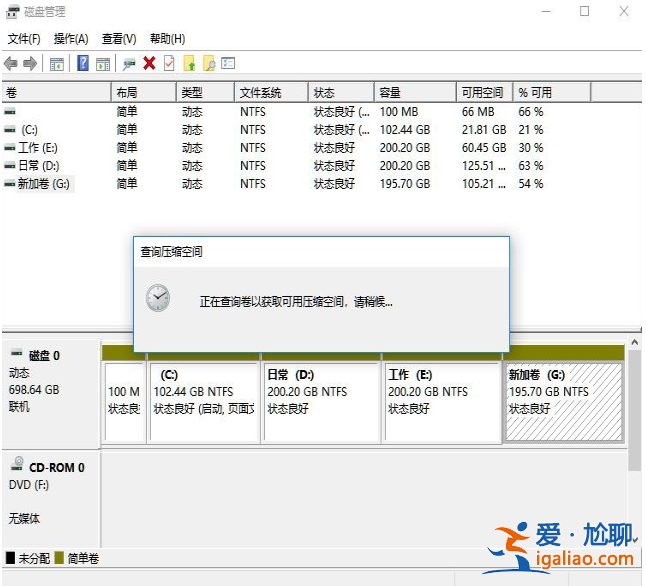Click the volume icon of 工作 (E:) row
The image size is (646, 586).
[x=10, y=148]
